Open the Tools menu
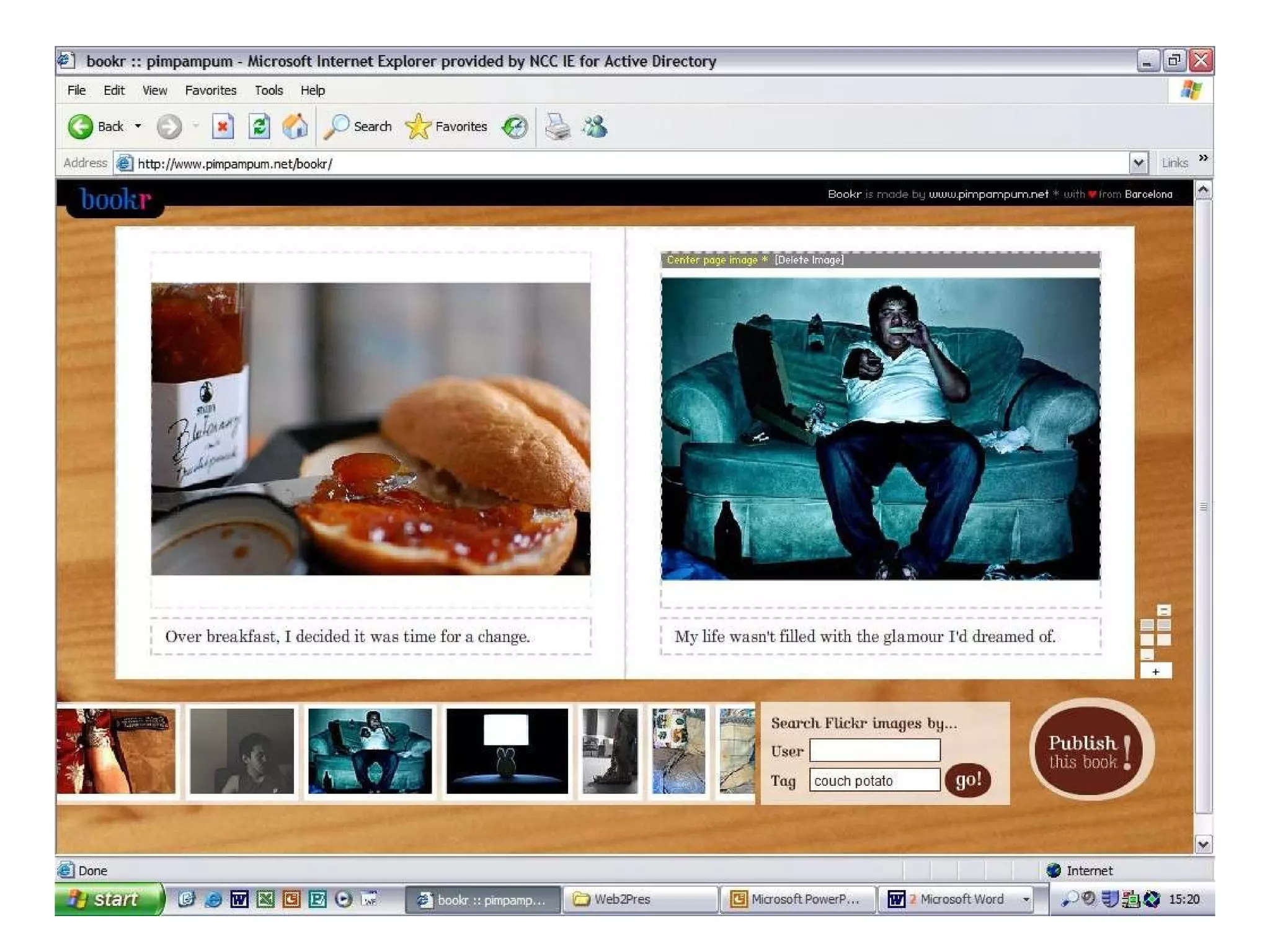Image resolution: width=1270 pixels, height=952 pixels. 269,90
